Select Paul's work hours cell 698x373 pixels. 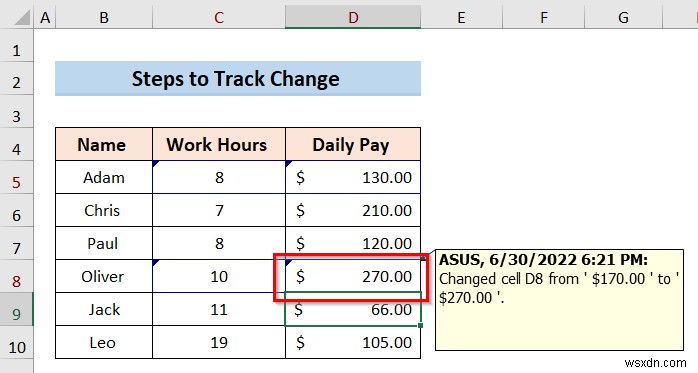click(219, 243)
